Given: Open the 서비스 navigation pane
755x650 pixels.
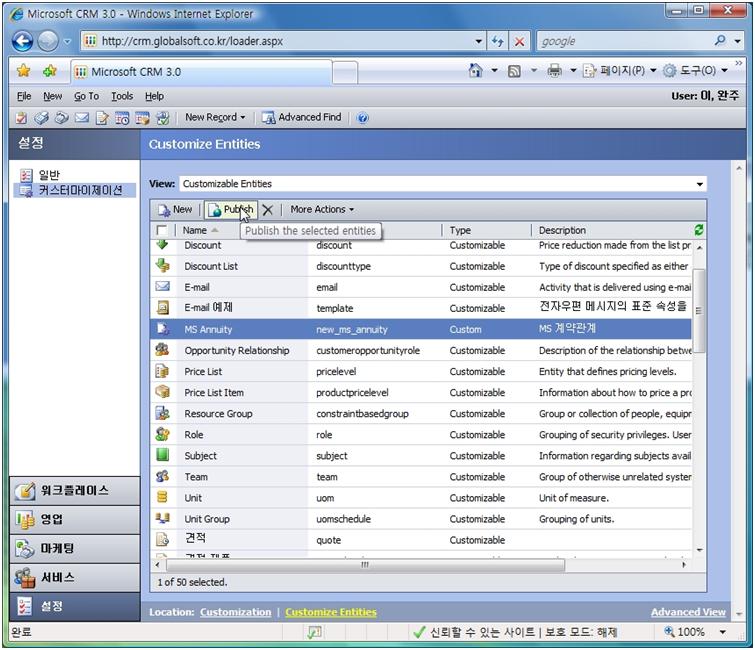Looking at the screenshot, I should coord(75,577).
